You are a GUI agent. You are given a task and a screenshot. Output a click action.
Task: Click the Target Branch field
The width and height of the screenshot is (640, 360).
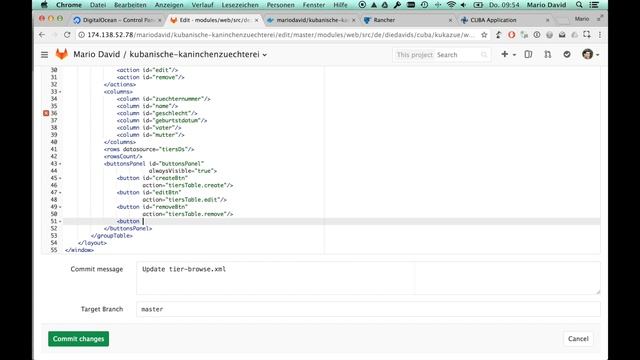click(x=368, y=309)
